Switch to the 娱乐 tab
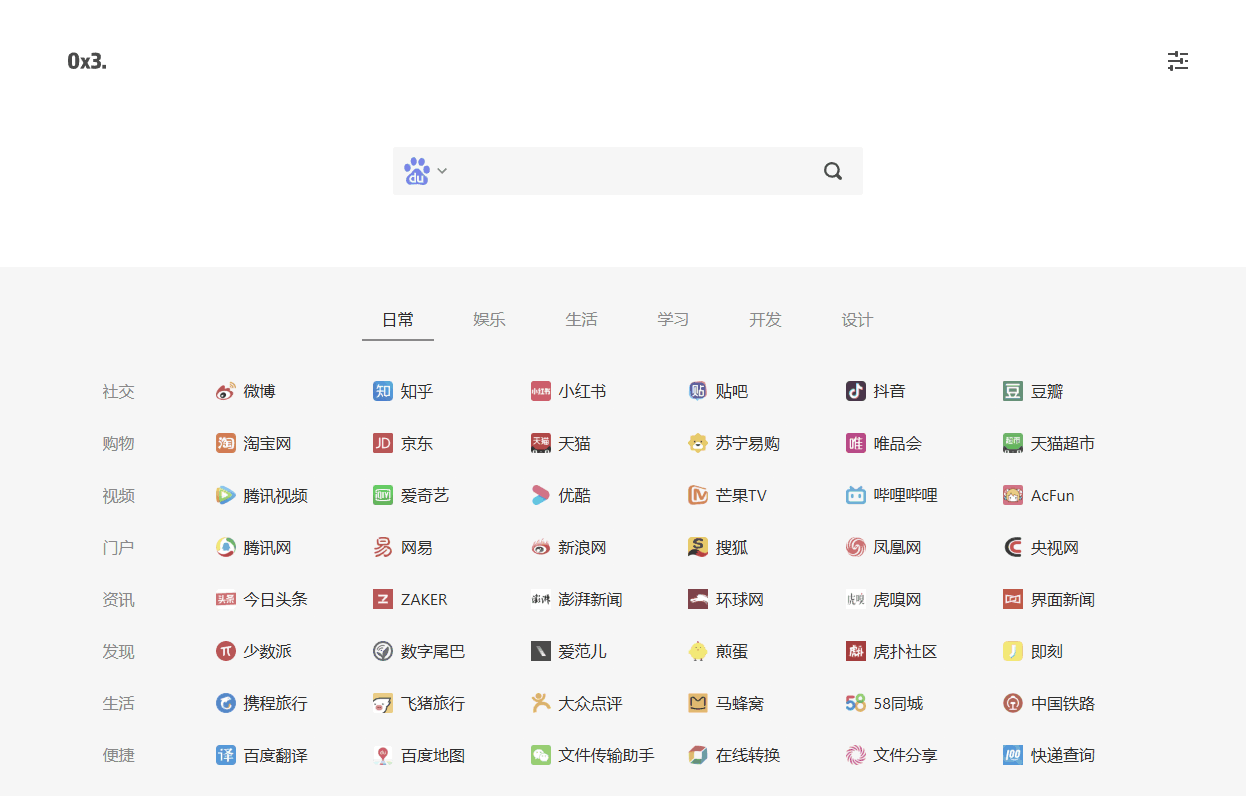 [x=490, y=320]
